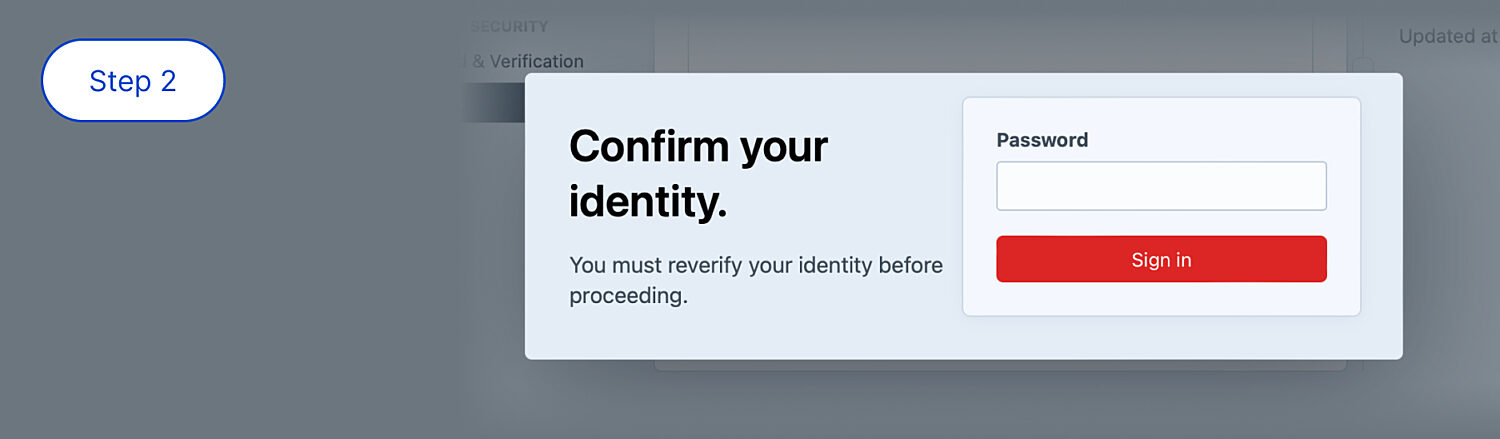Image resolution: width=1500 pixels, height=439 pixels.
Task: Click the Step 2 badge
Action: tap(133, 81)
